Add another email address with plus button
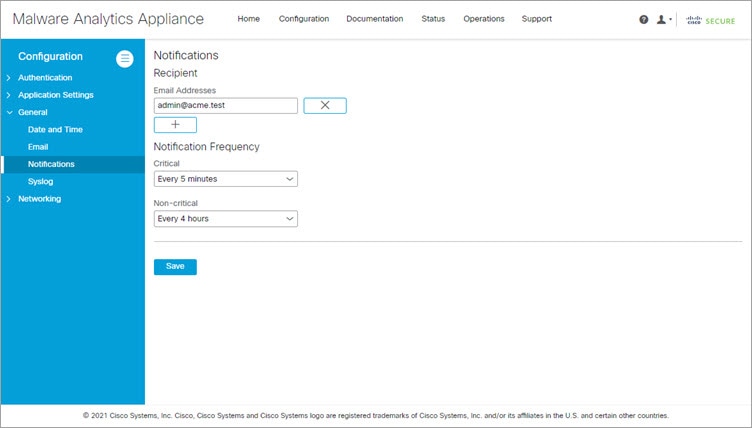This screenshot has height=428, width=752. click(175, 125)
